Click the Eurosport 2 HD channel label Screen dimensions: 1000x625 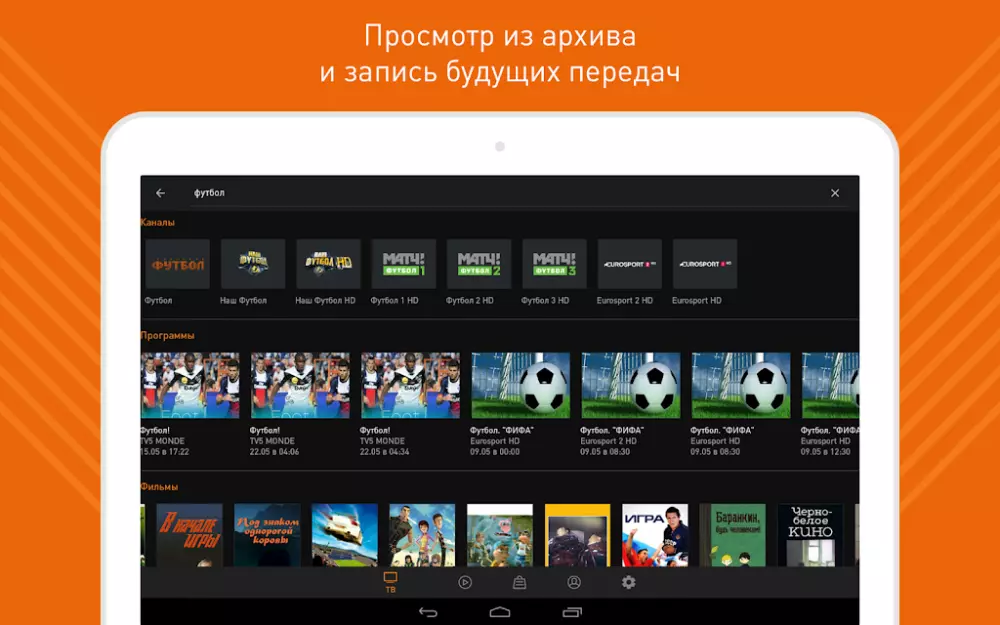(625, 300)
